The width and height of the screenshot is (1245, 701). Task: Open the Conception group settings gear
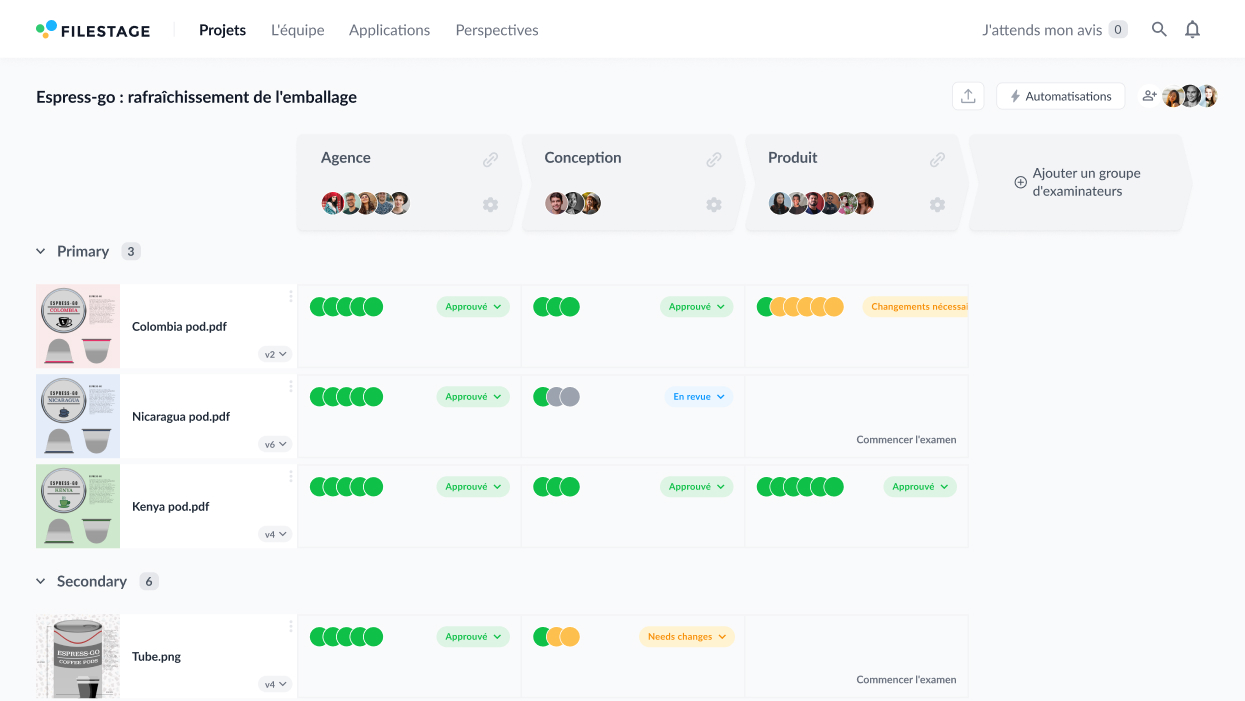714,204
